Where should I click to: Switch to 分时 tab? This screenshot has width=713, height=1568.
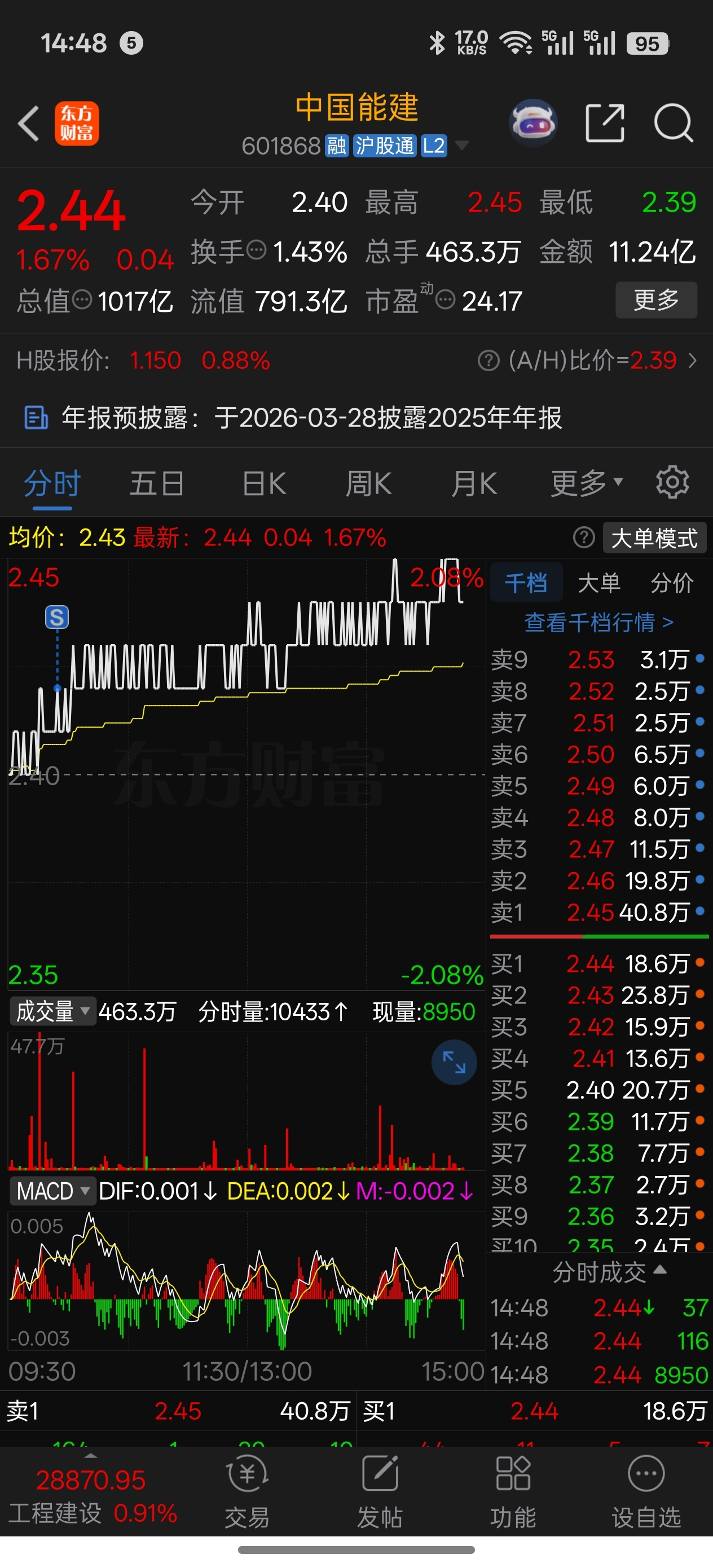pyautogui.click(x=52, y=483)
